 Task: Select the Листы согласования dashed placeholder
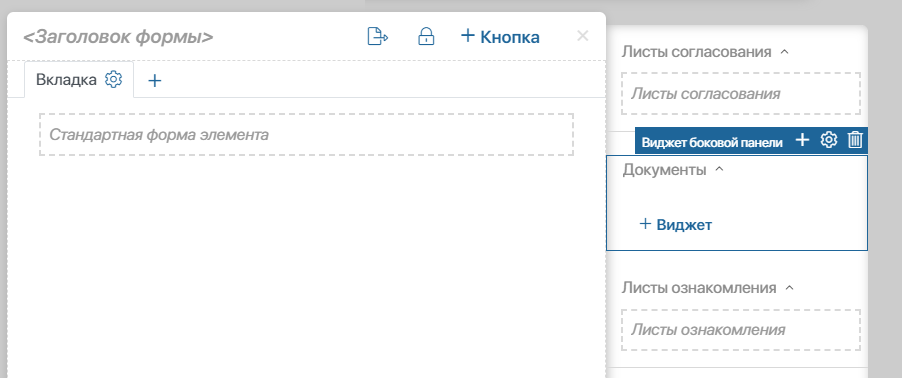coord(741,93)
